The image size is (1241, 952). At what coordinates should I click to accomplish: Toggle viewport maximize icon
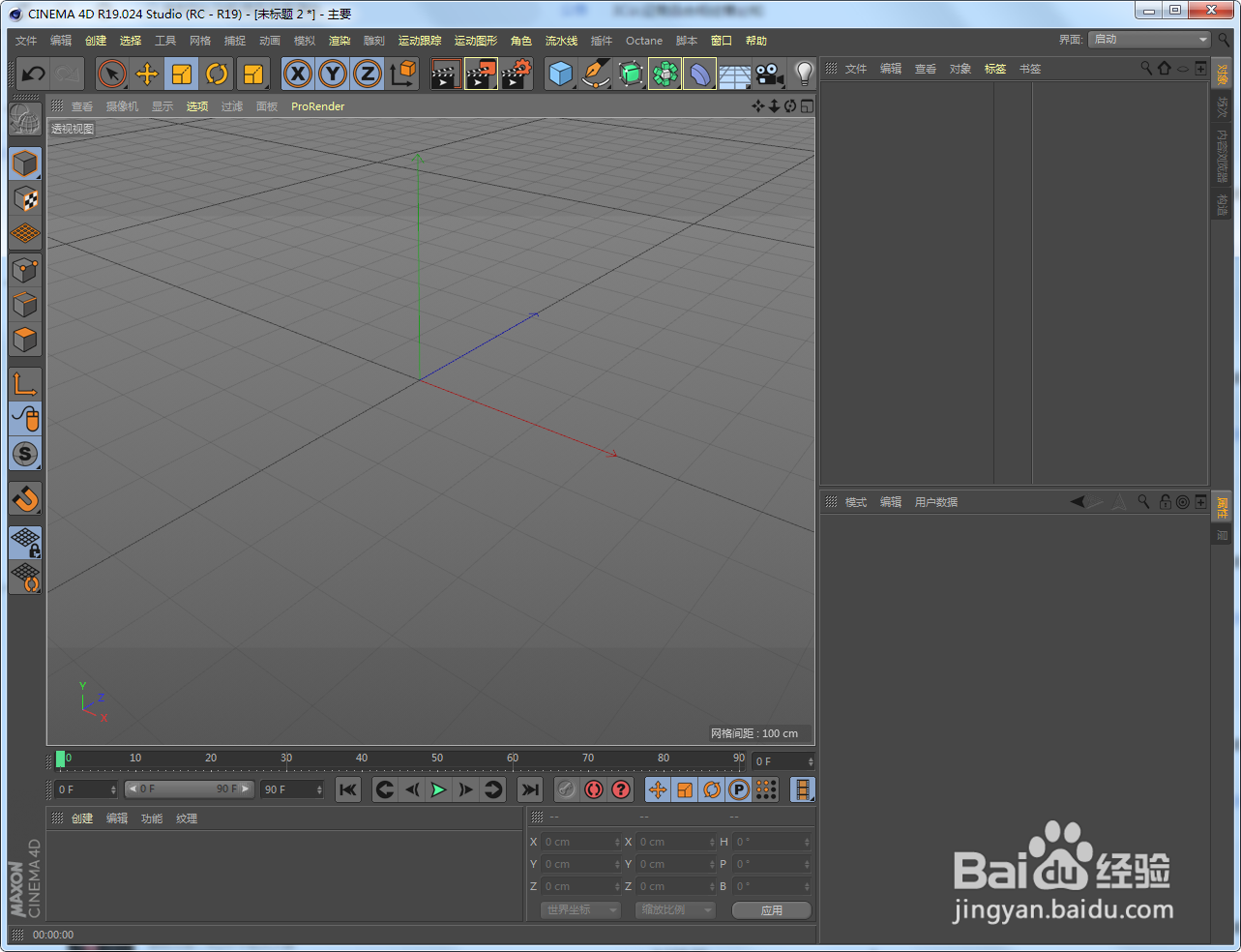tap(807, 106)
